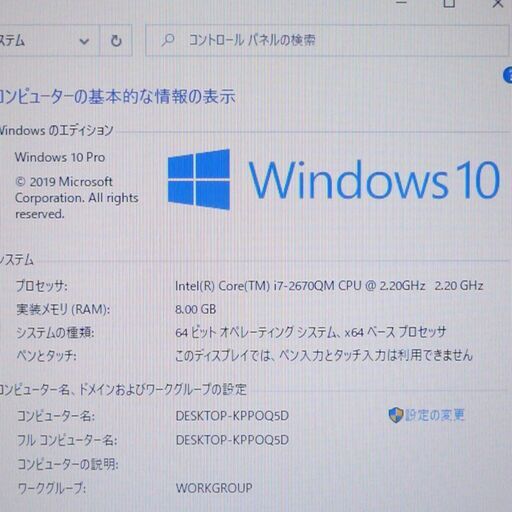Screen dimensions: 512x512
Task: Select the WORKGROUP value
Action: 214,488
